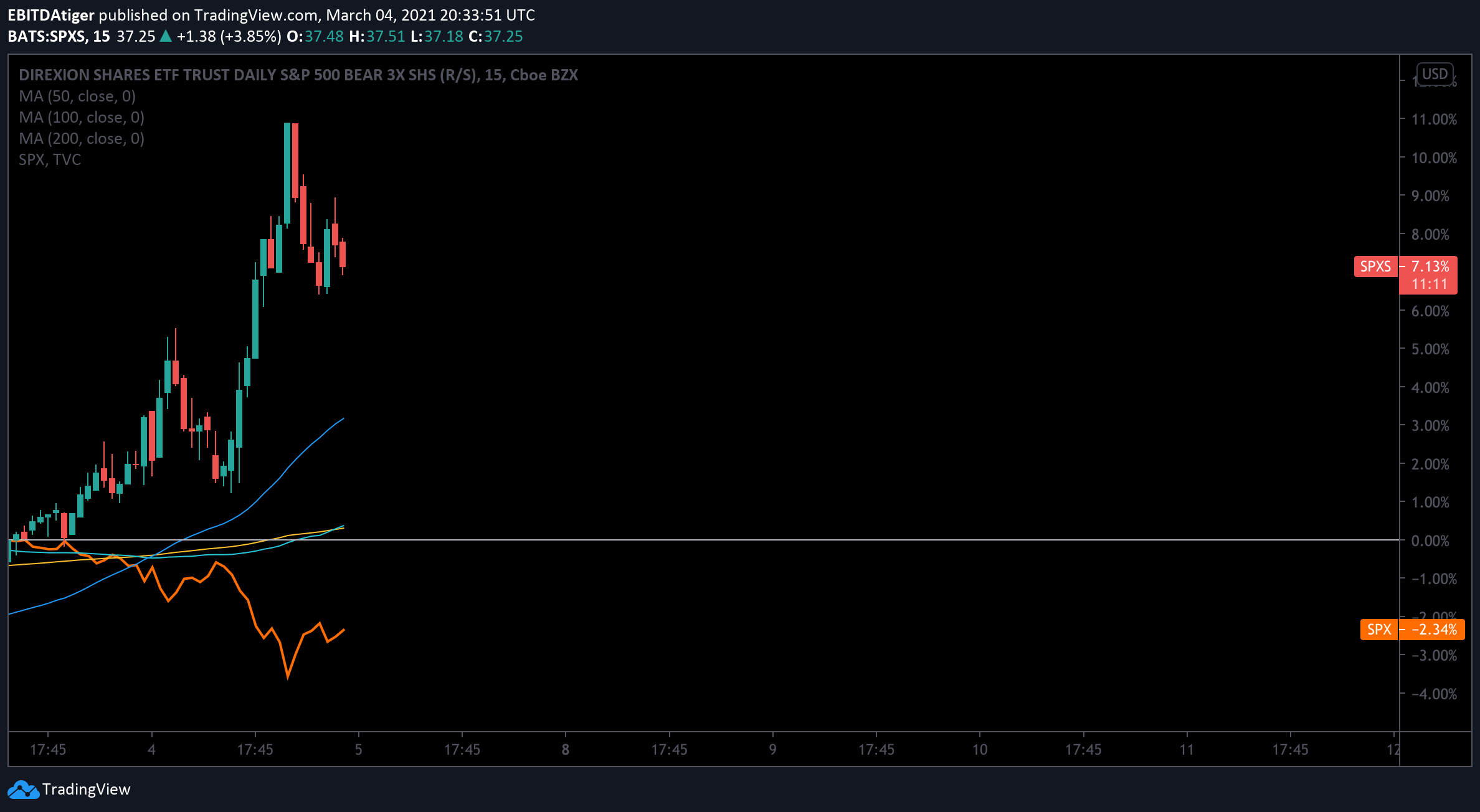The height and width of the screenshot is (812, 1480).
Task: Click the date 8 on time axis
Action: [x=566, y=749]
